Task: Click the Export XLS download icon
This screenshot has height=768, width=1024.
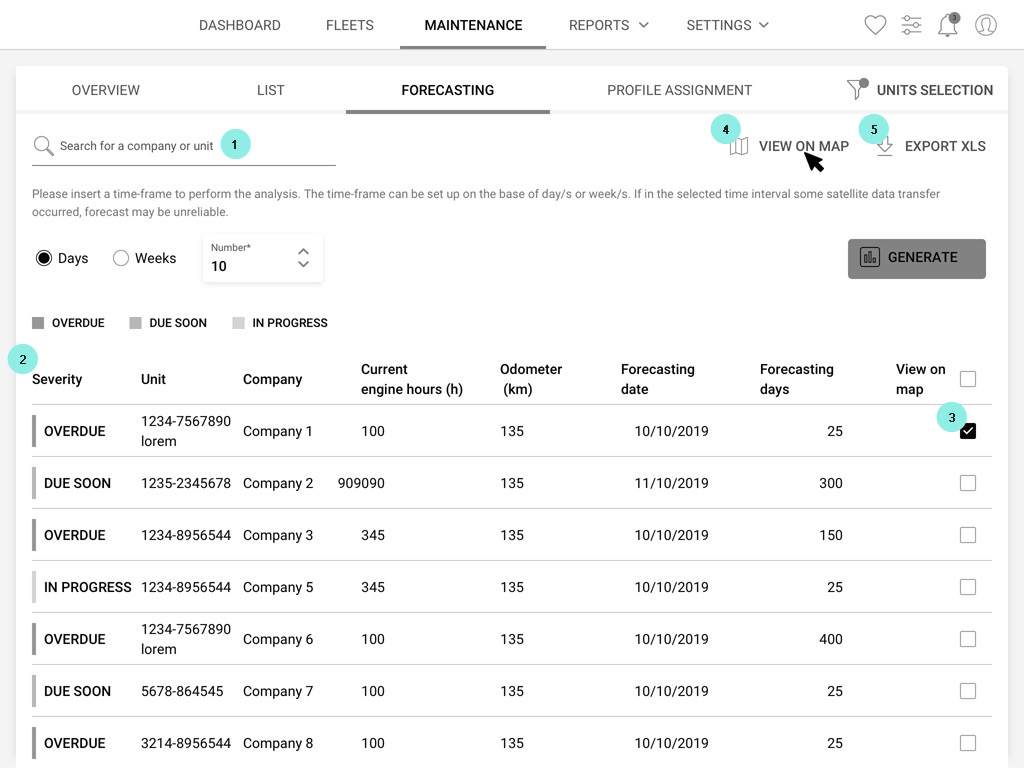Action: [885, 146]
